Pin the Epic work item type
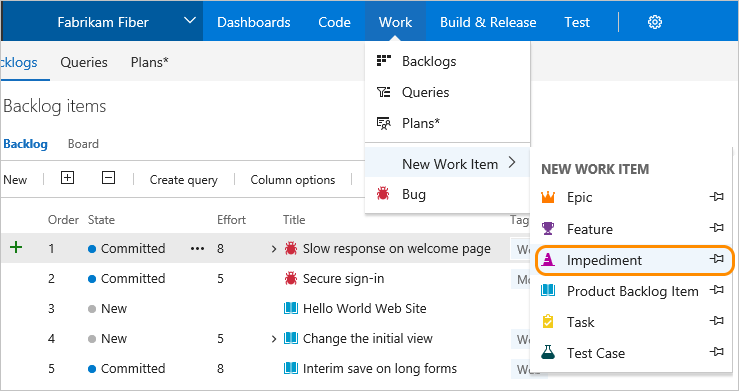The height and width of the screenshot is (391, 739). (716, 197)
